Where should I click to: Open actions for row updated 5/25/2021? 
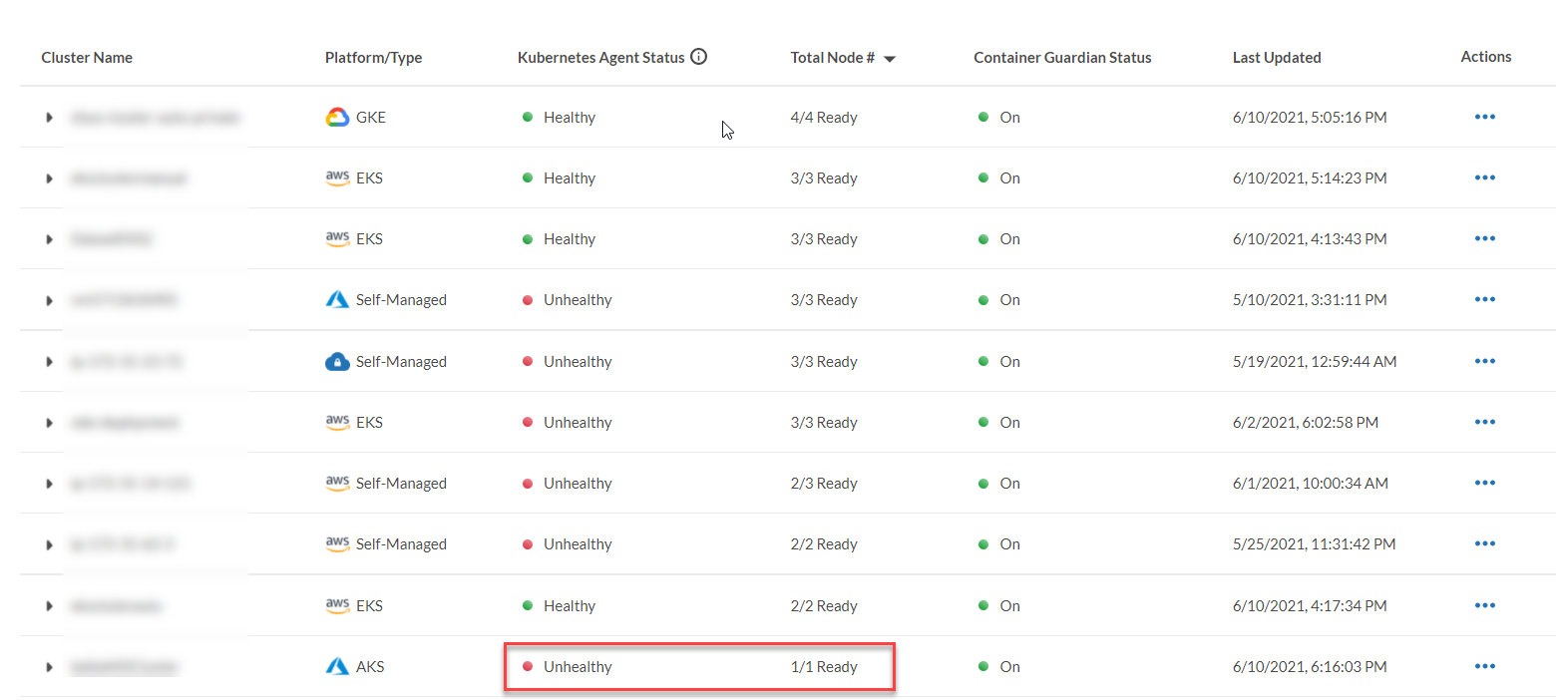[1484, 543]
